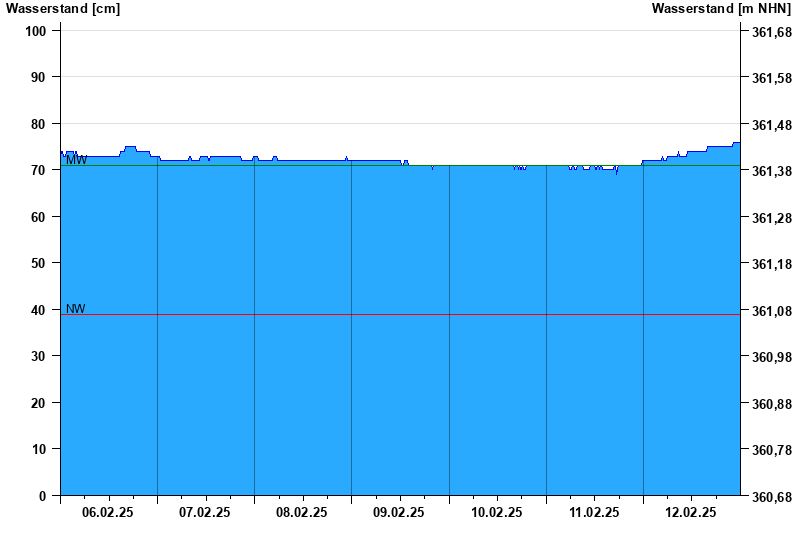The height and width of the screenshot is (550, 800).
Task: Click right axis value 361,58
Action: pos(772,79)
